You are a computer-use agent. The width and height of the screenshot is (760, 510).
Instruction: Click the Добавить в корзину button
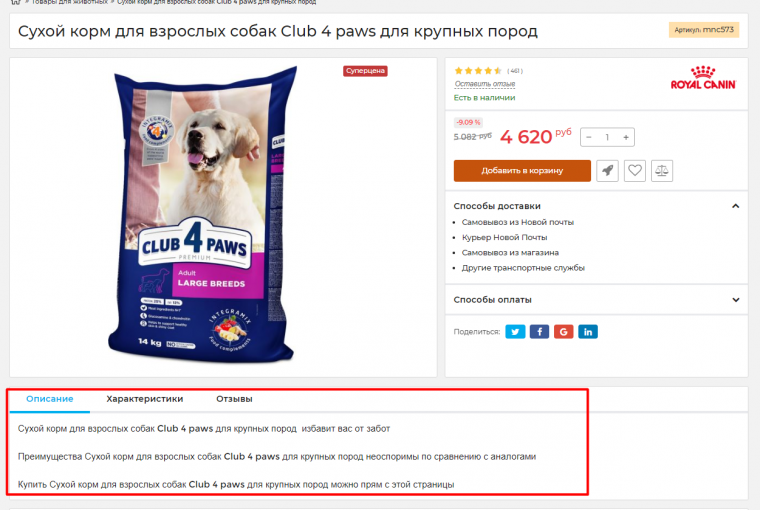point(522,171)
